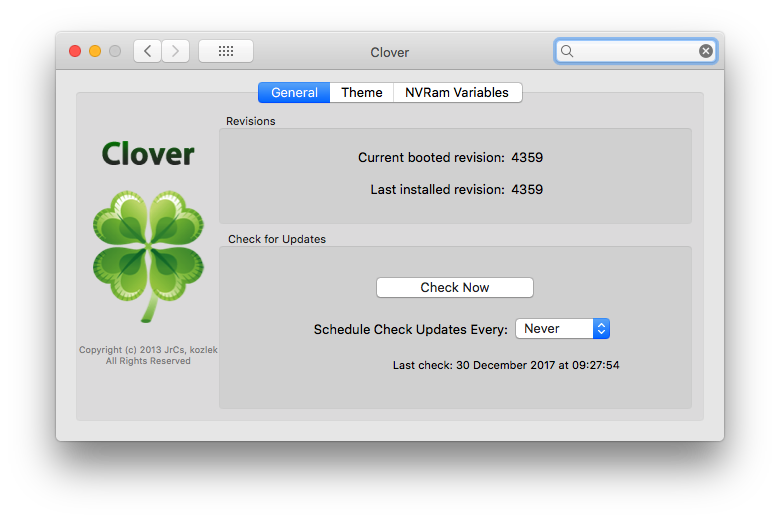Close the Clover window red button
Image resolution: width=780 pixels, height=521 pixels.
75,51
